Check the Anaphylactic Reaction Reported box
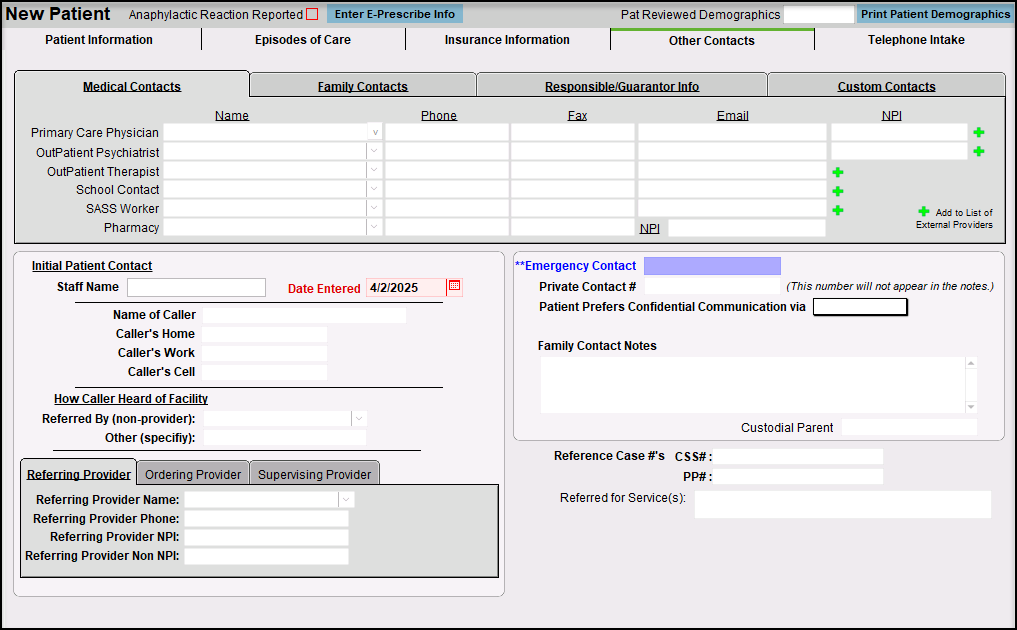 pyautogui.click(x=312, y=15)
